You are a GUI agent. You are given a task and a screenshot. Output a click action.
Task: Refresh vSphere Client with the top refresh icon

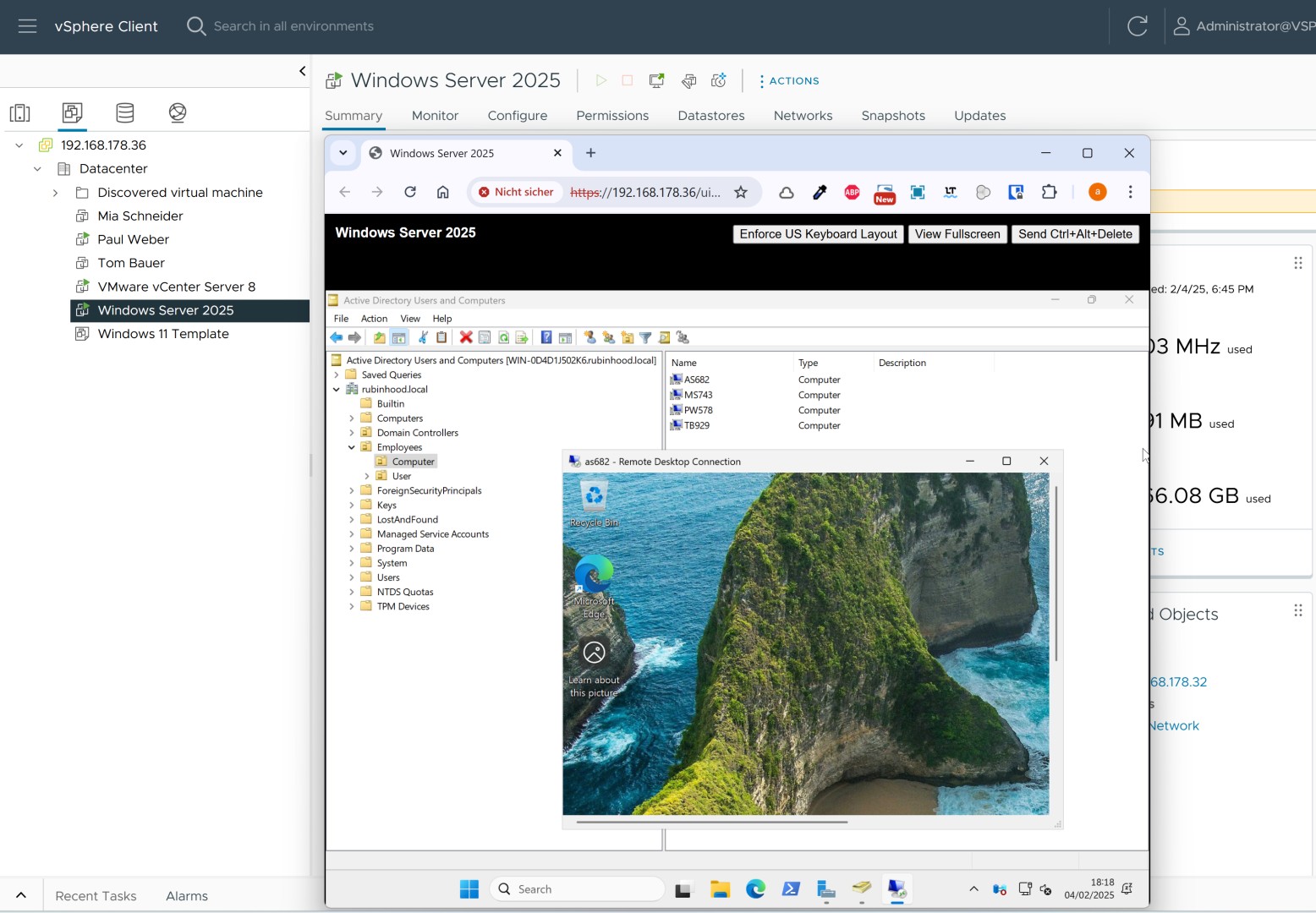1137,26
